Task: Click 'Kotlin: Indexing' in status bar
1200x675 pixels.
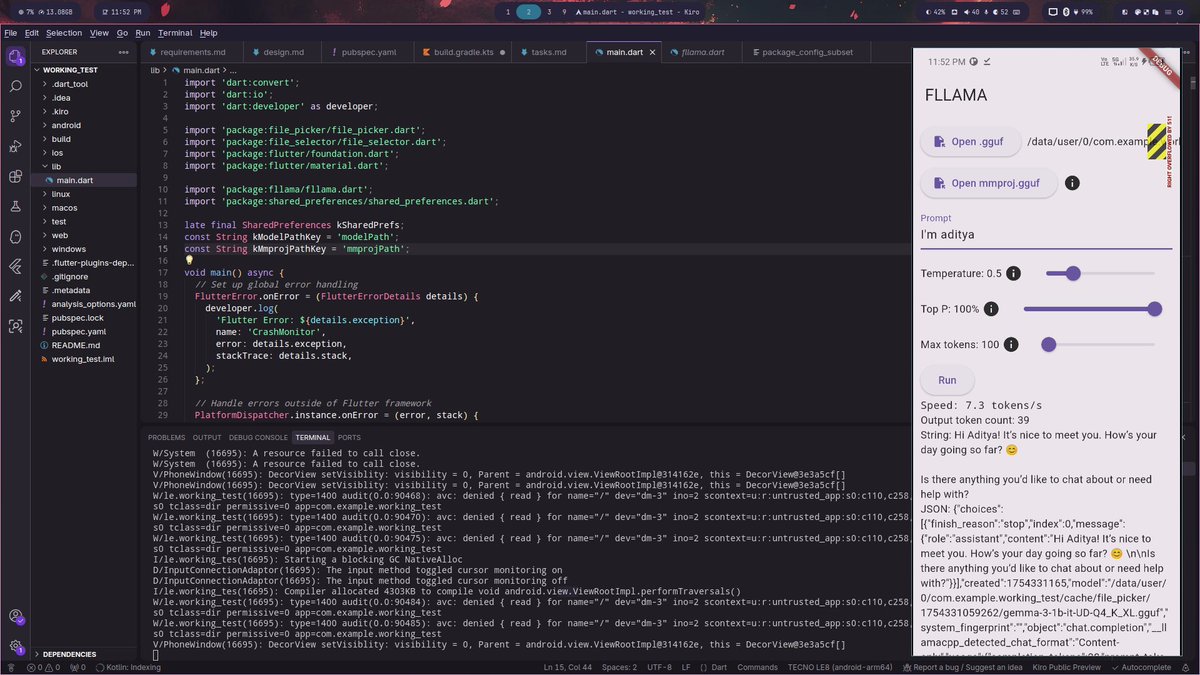Action: [126, 667]
